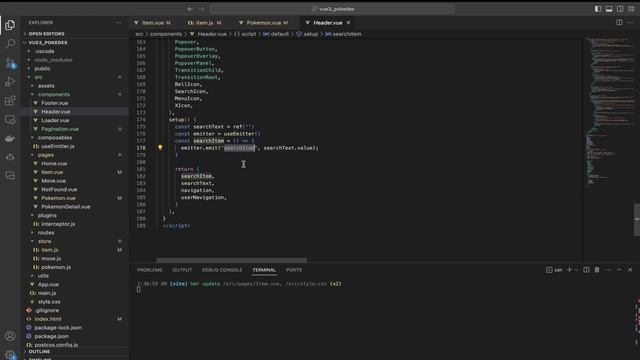Open Pagination.vue in the explorer
640x360 pixels.
pos(60,129)
